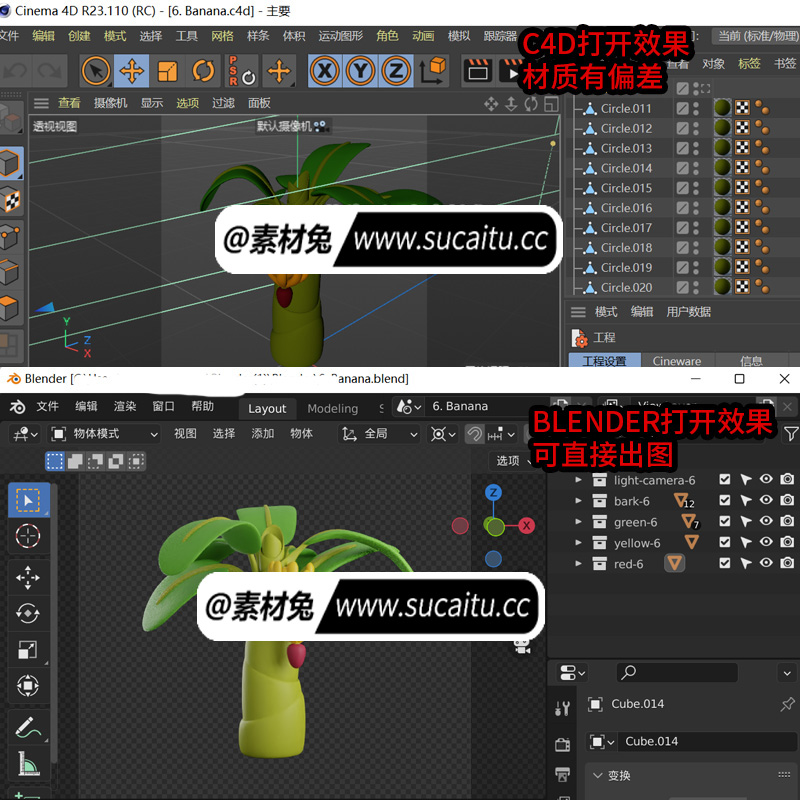The height and width of the screenshot is (800, 800).
Task: Open the Cinema 4D layout dropdown 当前(标准/物理)
Action: pyautogui.click(x=757, y=36)
